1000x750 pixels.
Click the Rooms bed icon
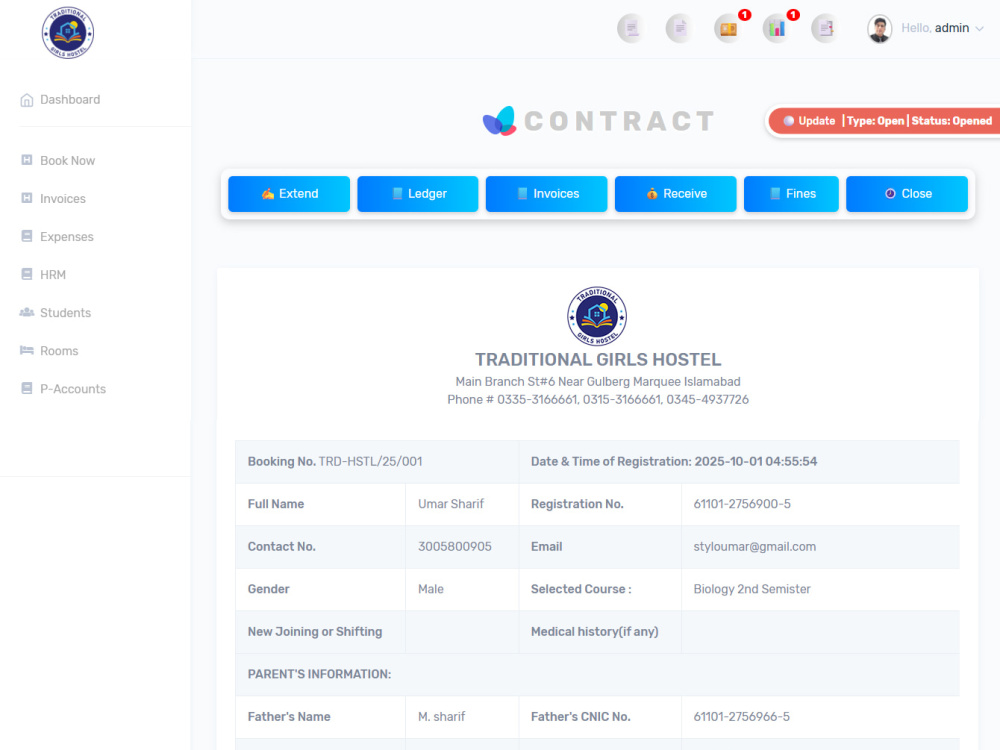[27, 350]
